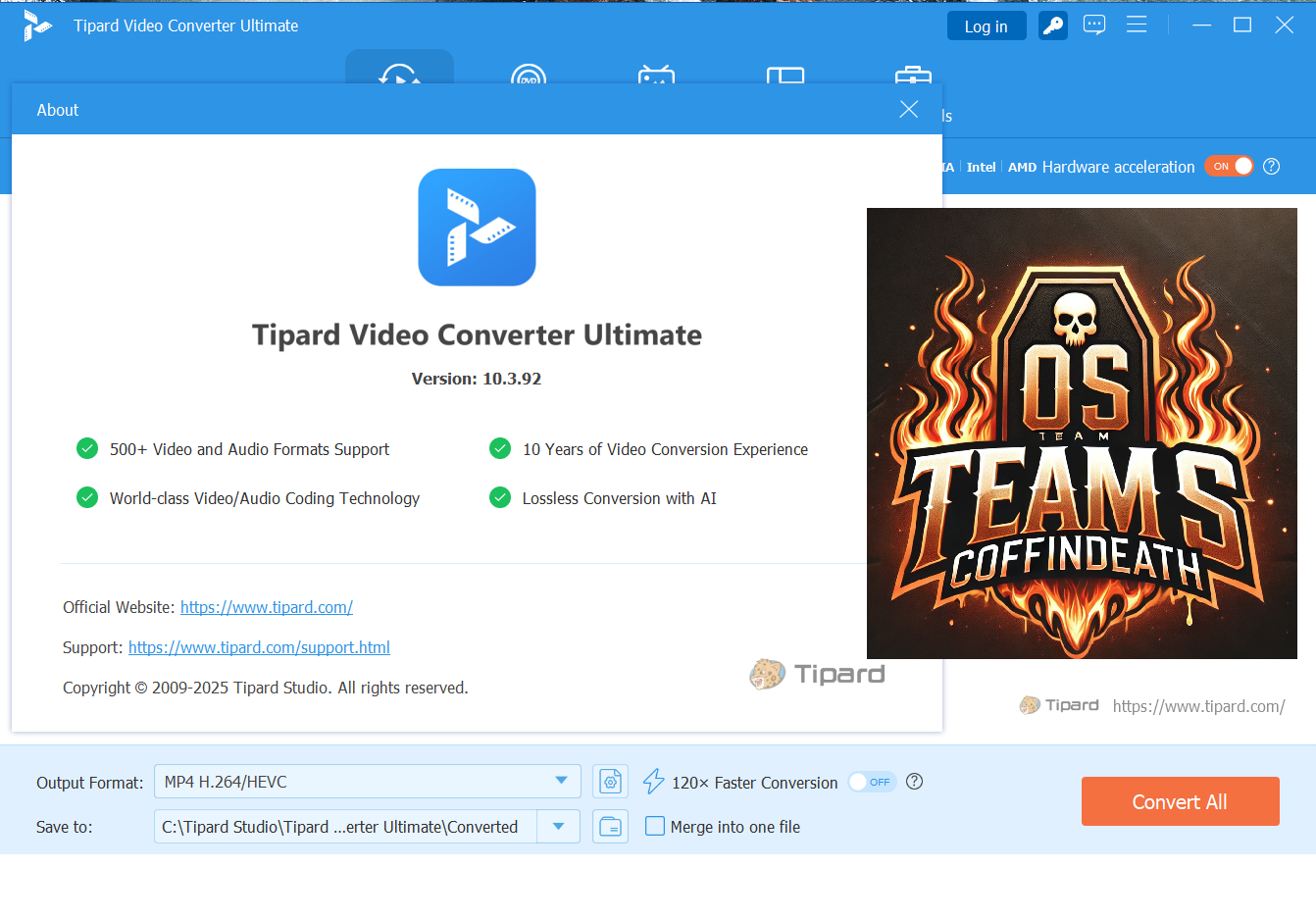Click the Log in button
The image size is (1316, 919).
[987, 26]
